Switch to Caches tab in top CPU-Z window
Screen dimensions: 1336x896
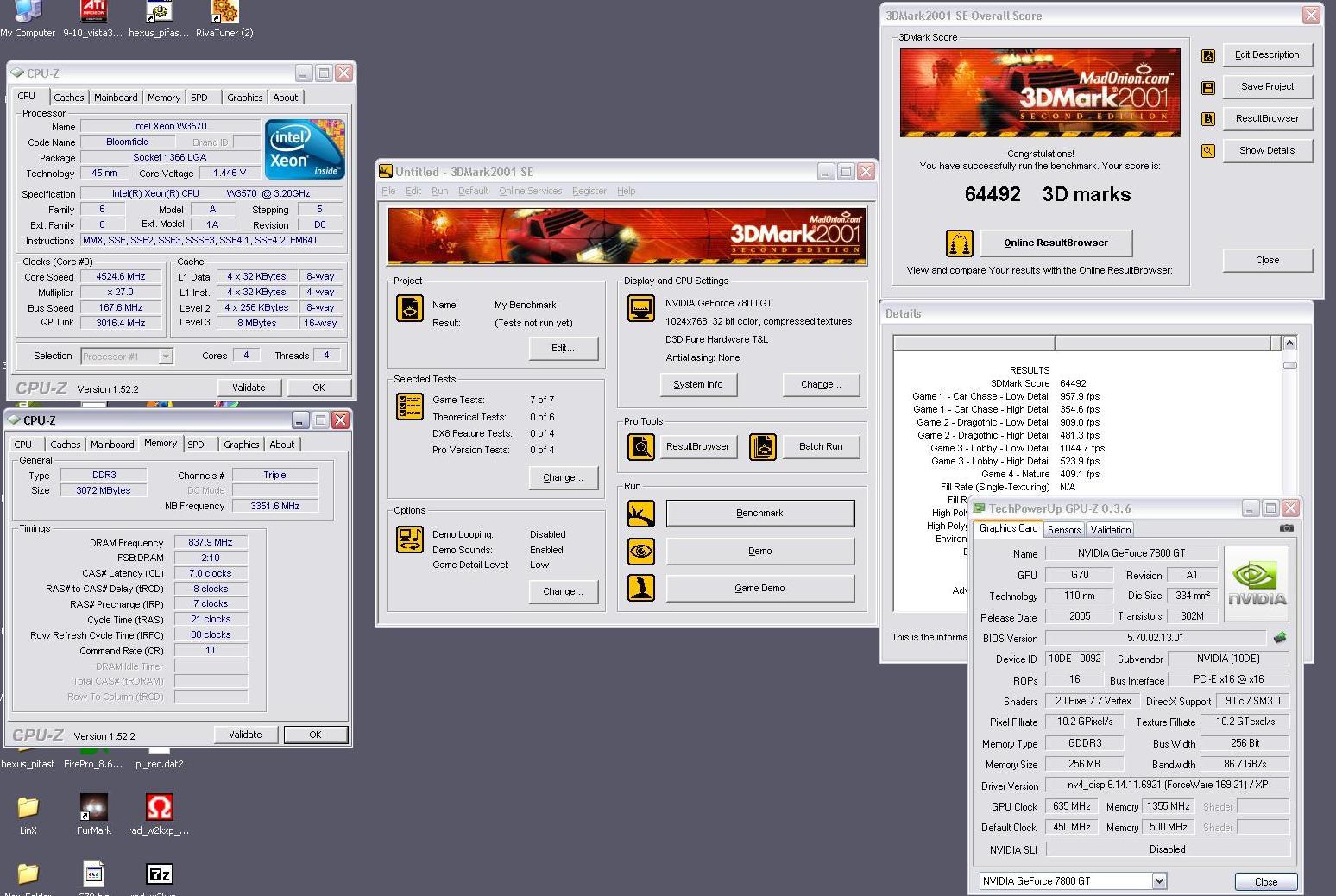tap(69, 98)
